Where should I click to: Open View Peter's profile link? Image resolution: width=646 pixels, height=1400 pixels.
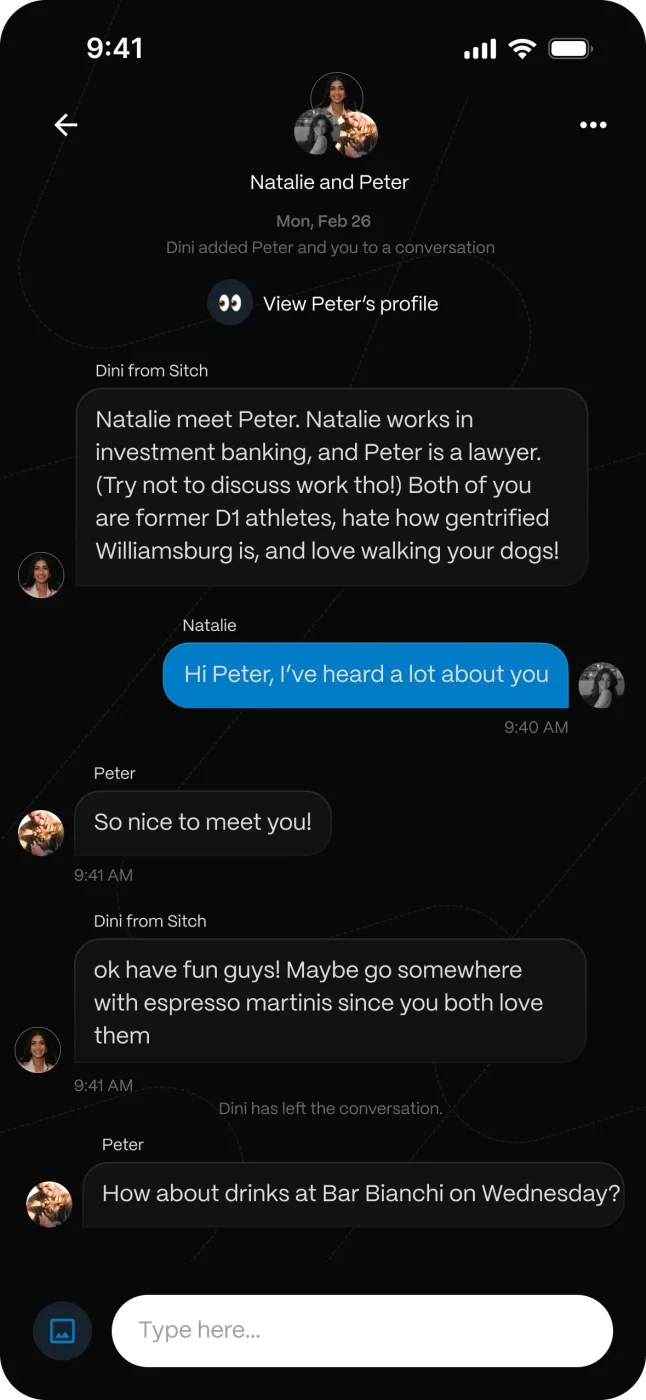pyautogui.click(x=350, y=304)
